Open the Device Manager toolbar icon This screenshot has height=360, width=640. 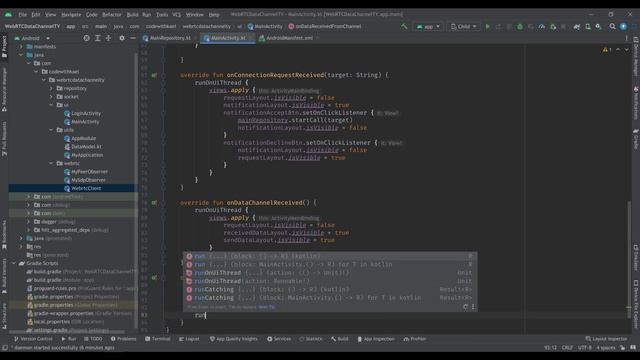click(588, 27)
